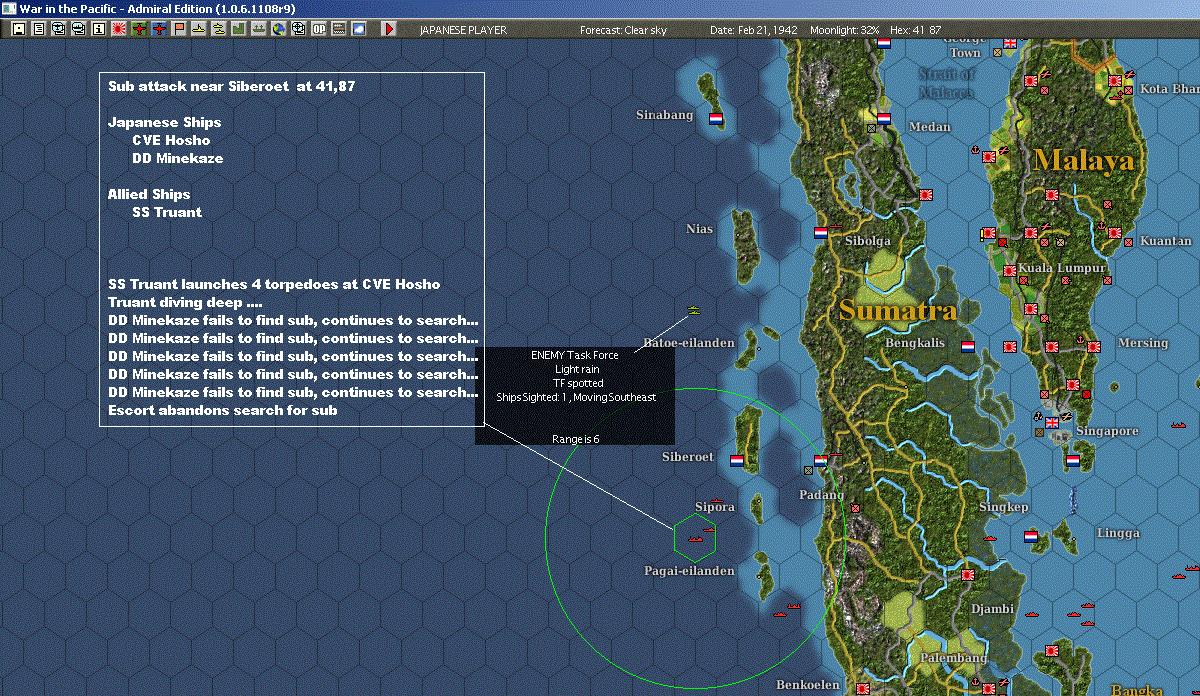The height and width of the screenshot is (696, 1200).
Task: Open the information 'i' toolbar button
Action: tap(99, 29)
